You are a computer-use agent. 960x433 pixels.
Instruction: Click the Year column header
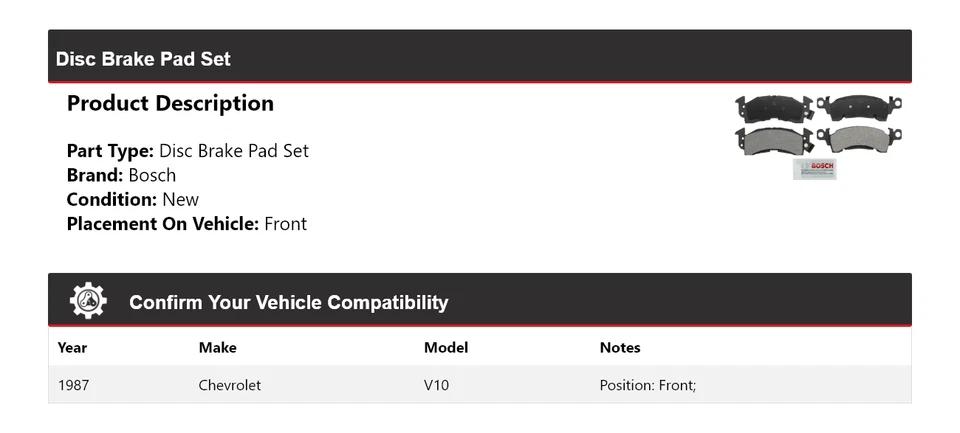point(72,348)
